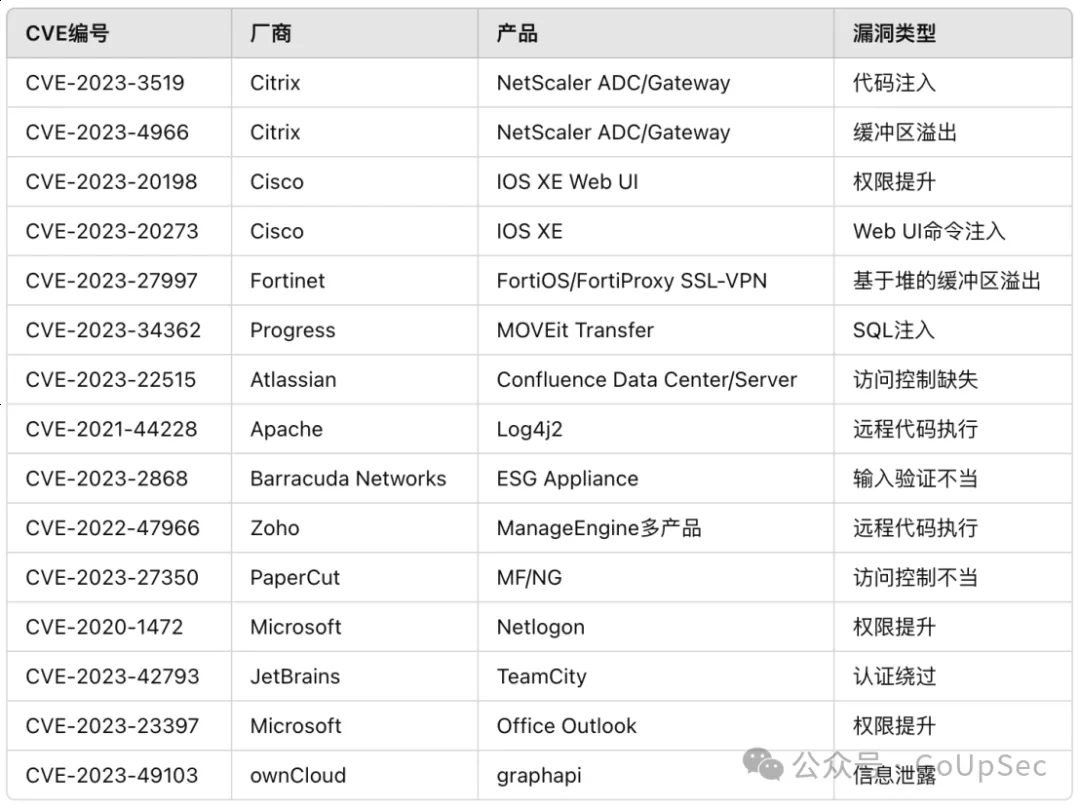The image size is (1080, 808).
Task: Click the TeamCity product cell
Action: pyautogui.click(x=541, y=676)
